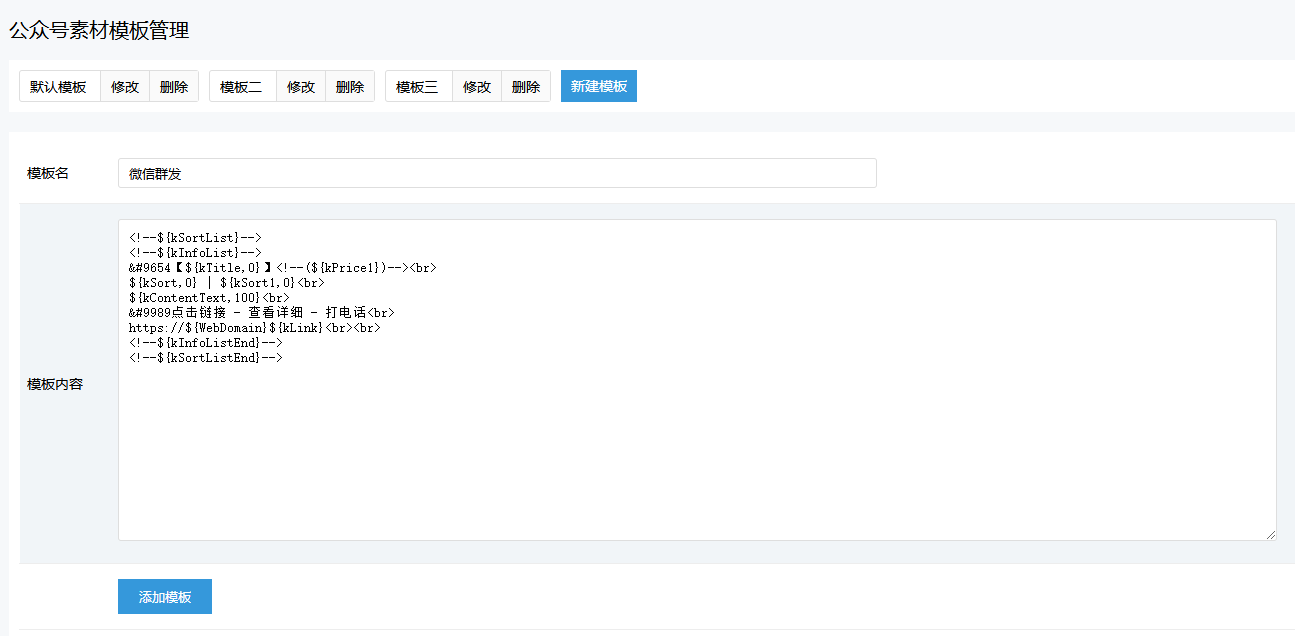The height and width of the screenshot is (636, 1295).
Task: Click 删除 next to 默认模板
Action: pyautogui.click(x=174, y=87)
